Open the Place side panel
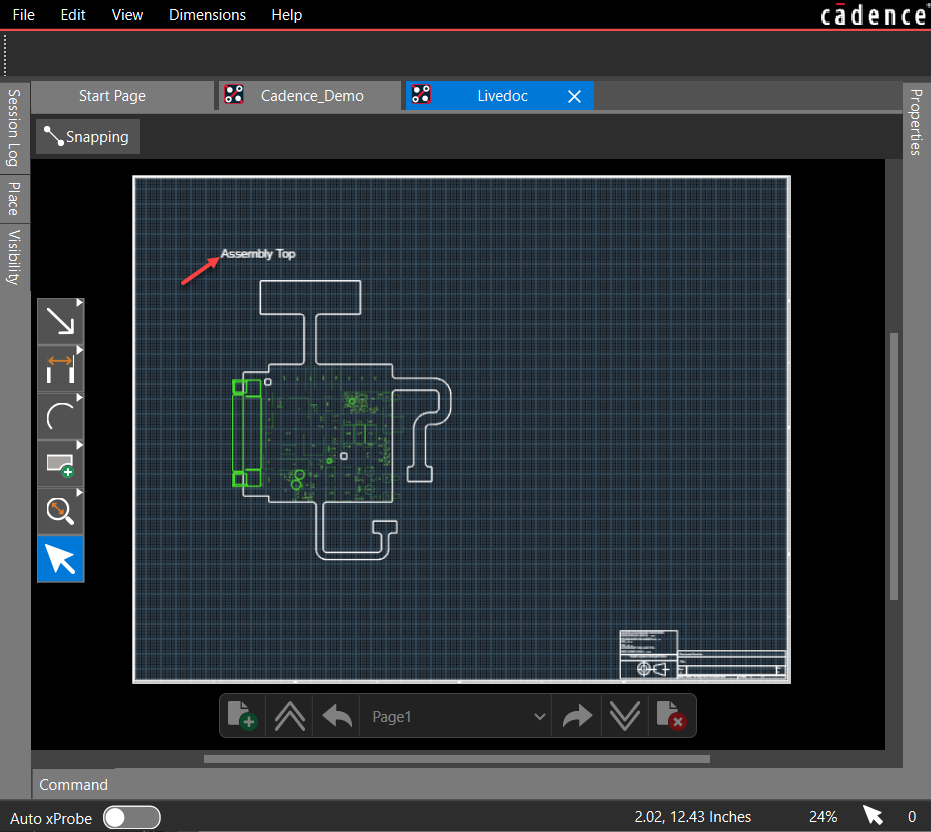This screenshot has width=931, height=832. pos(14,199)
